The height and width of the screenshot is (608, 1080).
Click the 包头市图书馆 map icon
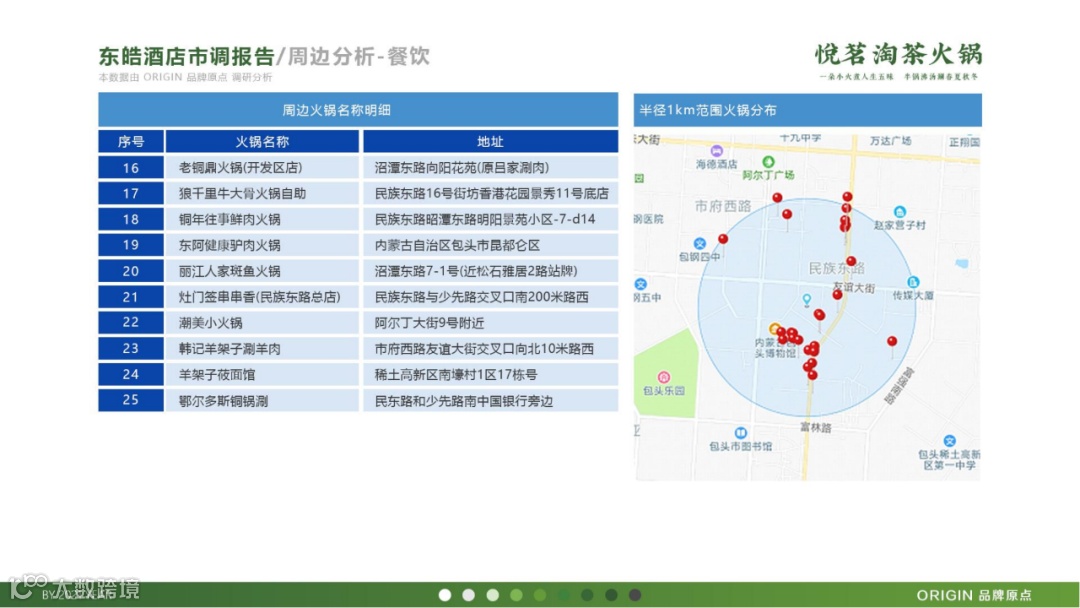click(740, 433)
